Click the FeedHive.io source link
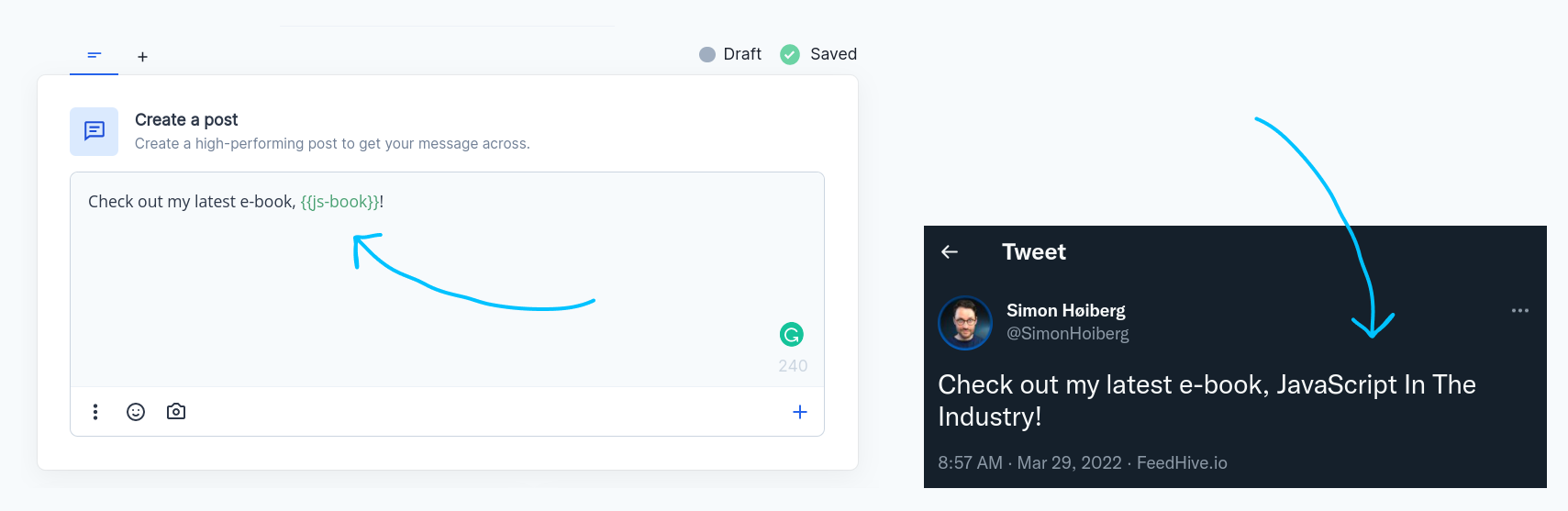This screenshot has height=511, width=1568. [1182, 463]
